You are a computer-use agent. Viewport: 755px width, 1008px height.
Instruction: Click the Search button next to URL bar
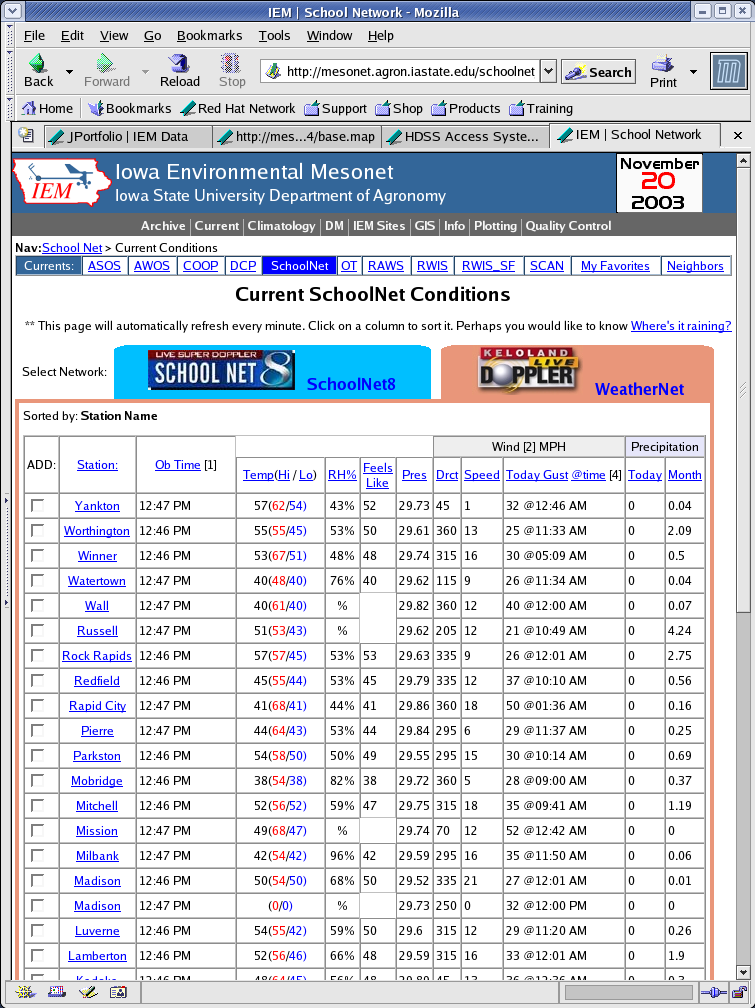(x=598, y=72)
